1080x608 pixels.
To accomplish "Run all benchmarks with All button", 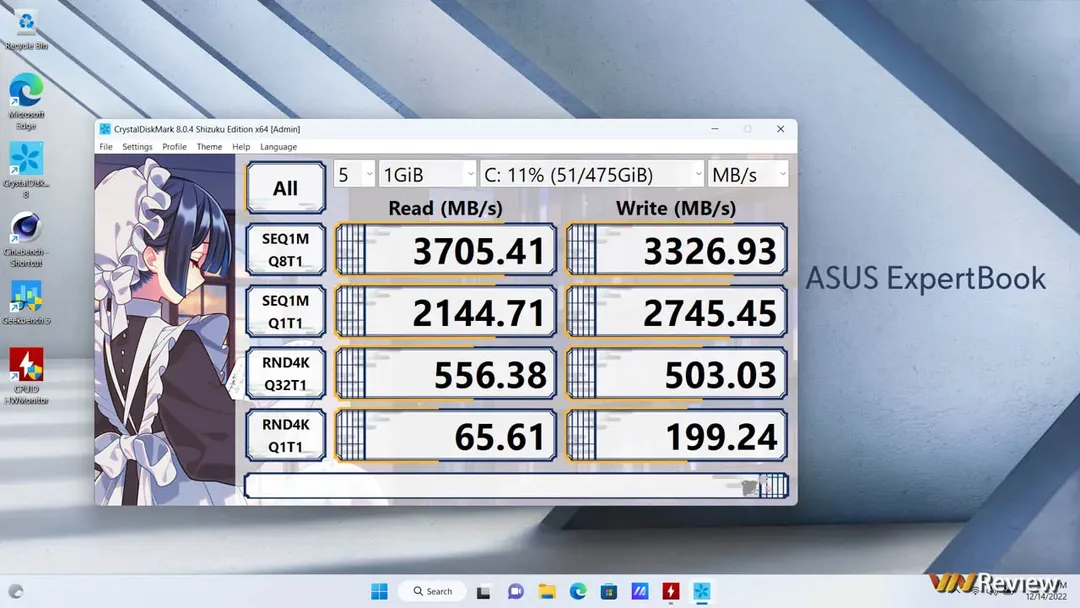I will coord(285,188).
